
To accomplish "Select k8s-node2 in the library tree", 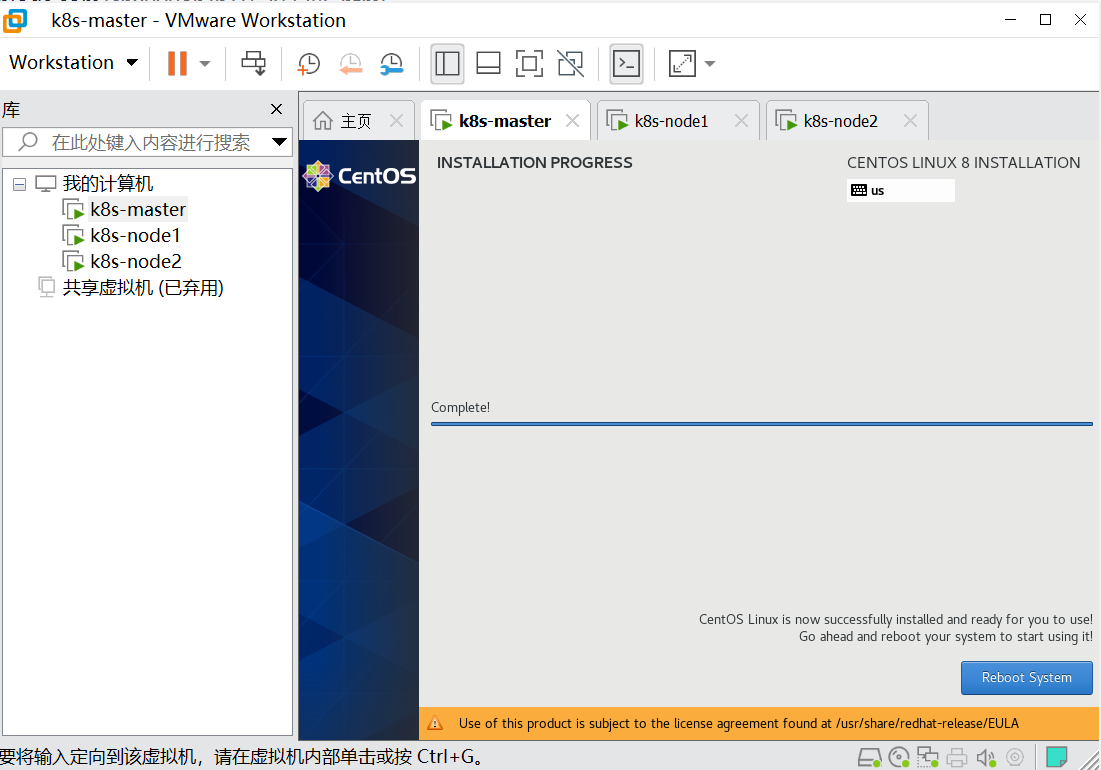I will (x=136, y=261).
